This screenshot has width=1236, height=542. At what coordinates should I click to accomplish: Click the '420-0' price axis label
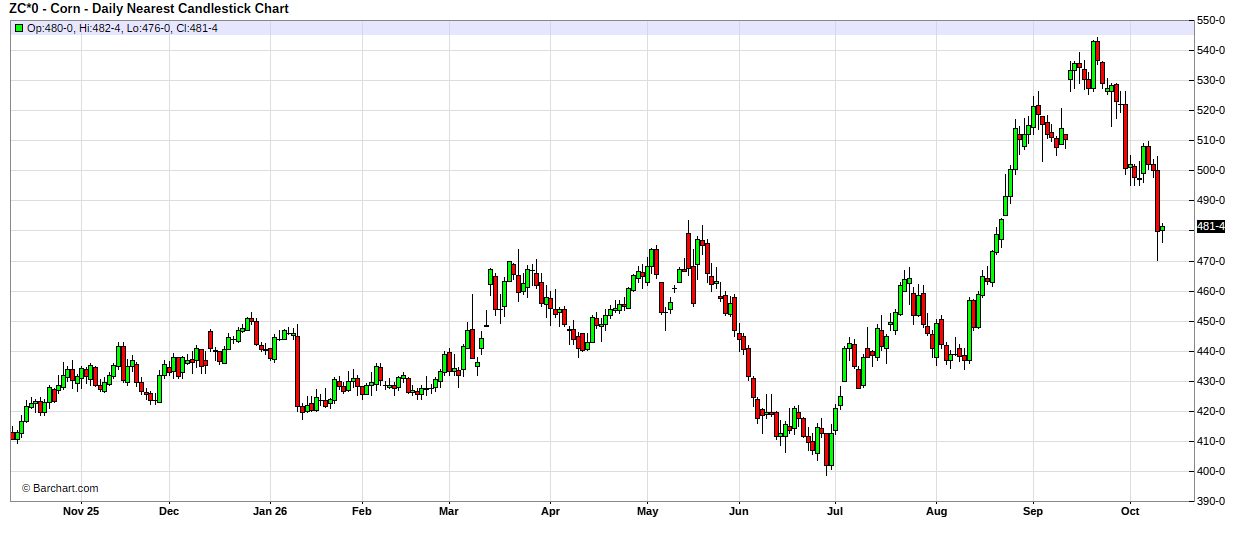tap(1212, 411)
